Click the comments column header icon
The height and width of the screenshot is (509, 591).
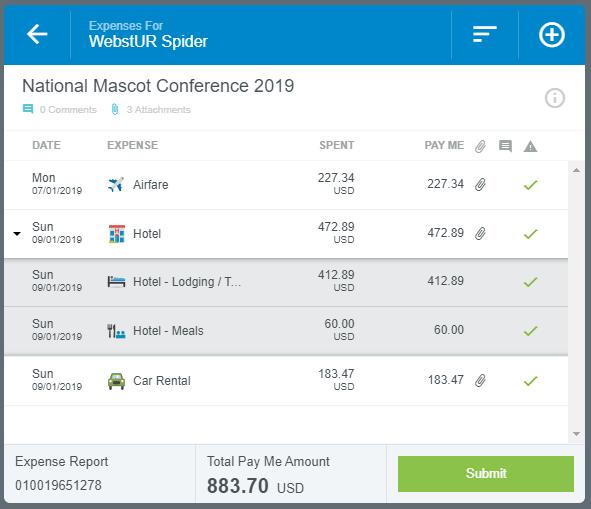[x=505, y=146]
